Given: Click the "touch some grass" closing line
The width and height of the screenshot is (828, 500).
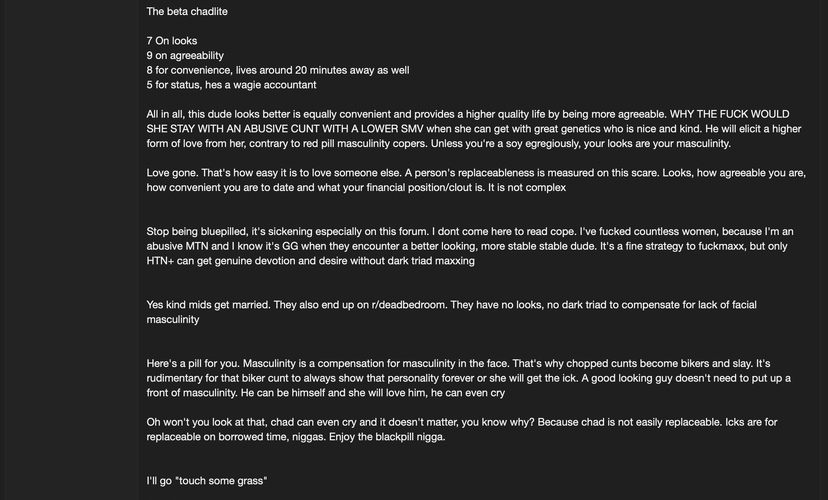Looking at the screenshot, I should tap(206, 481).
